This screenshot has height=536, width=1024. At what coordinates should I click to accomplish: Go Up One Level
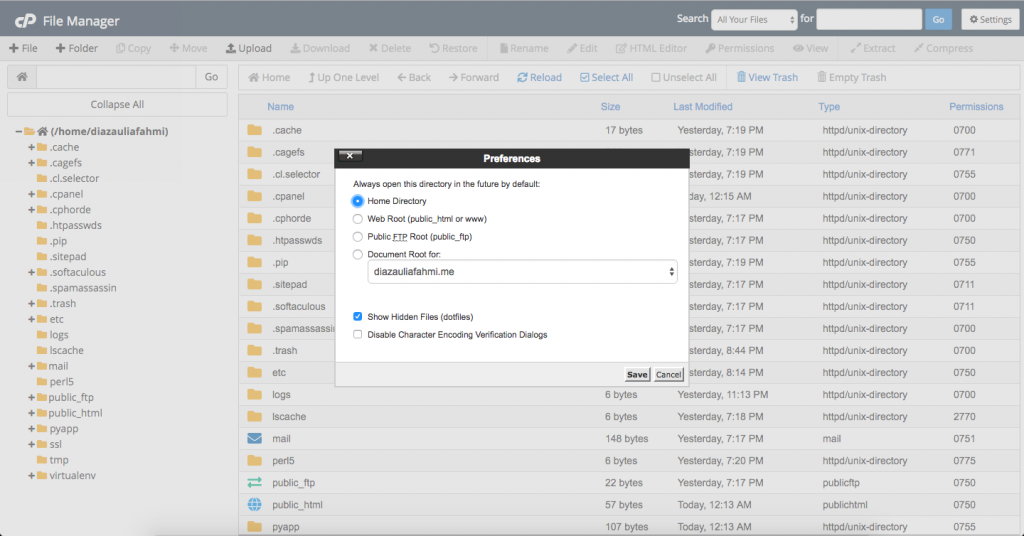343,77
